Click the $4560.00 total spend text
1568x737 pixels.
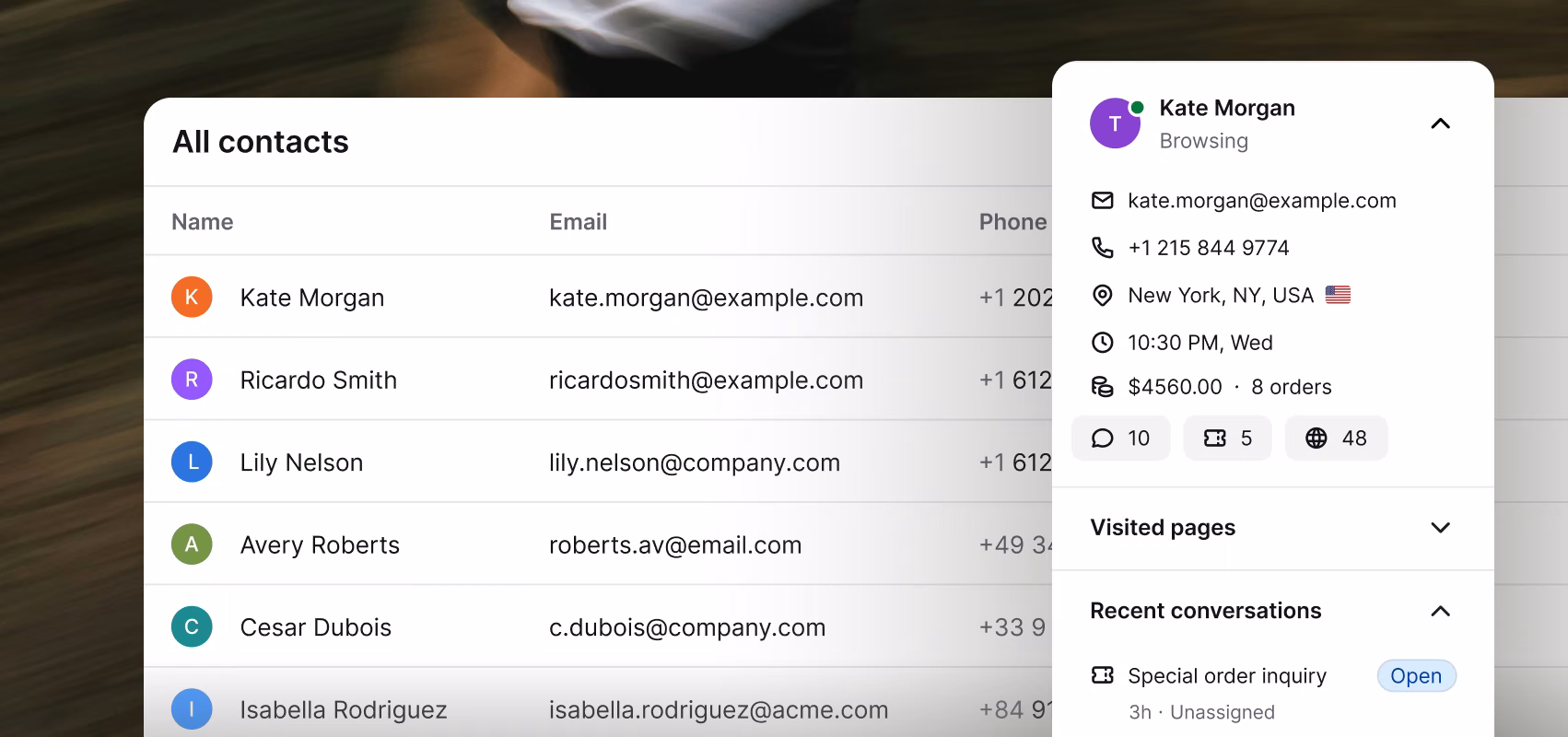(1175, 387)
